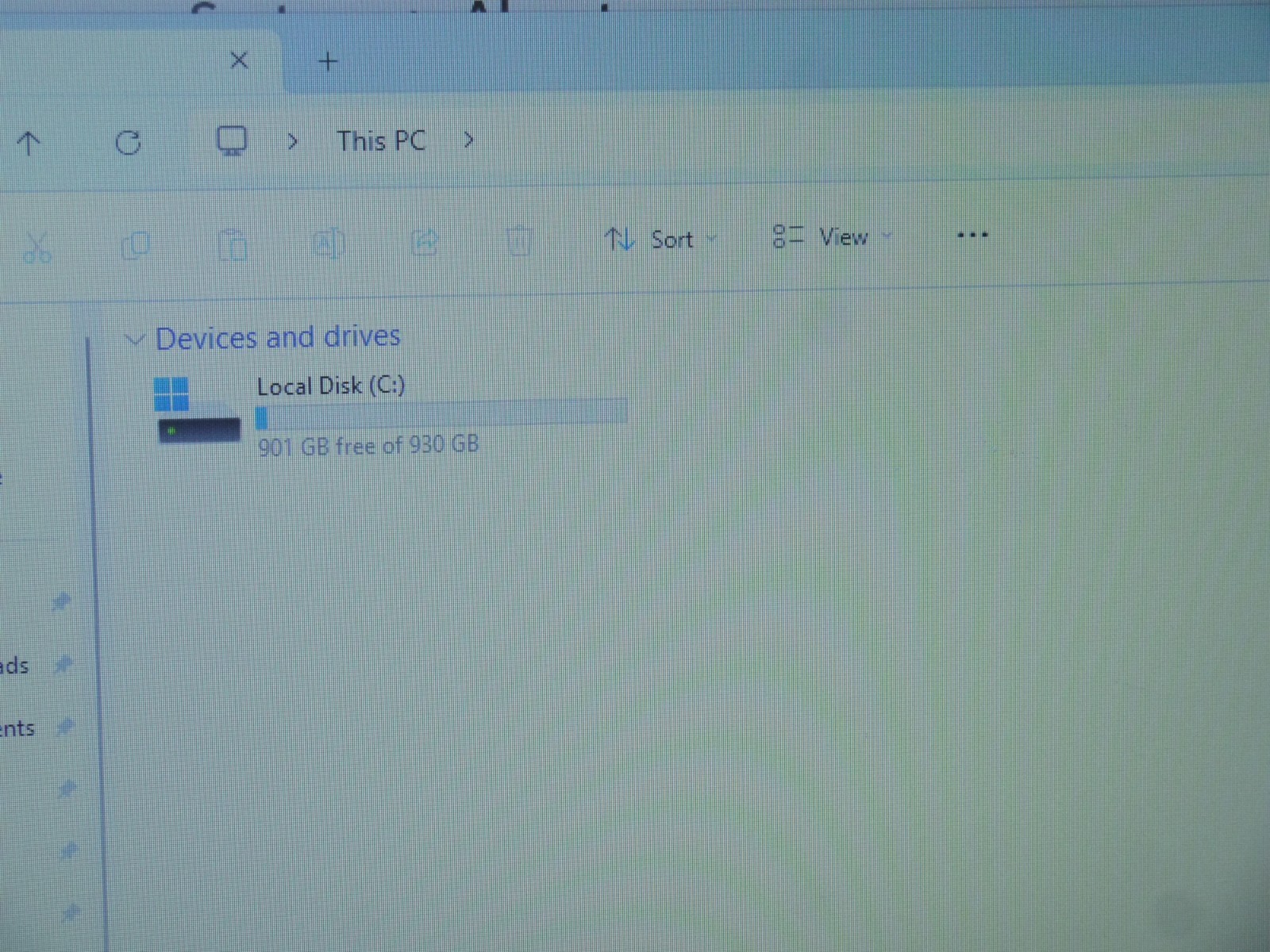1270x952 pixels.
Task: Click 901 GB free of 930 GB text
Action: point(368,445)
